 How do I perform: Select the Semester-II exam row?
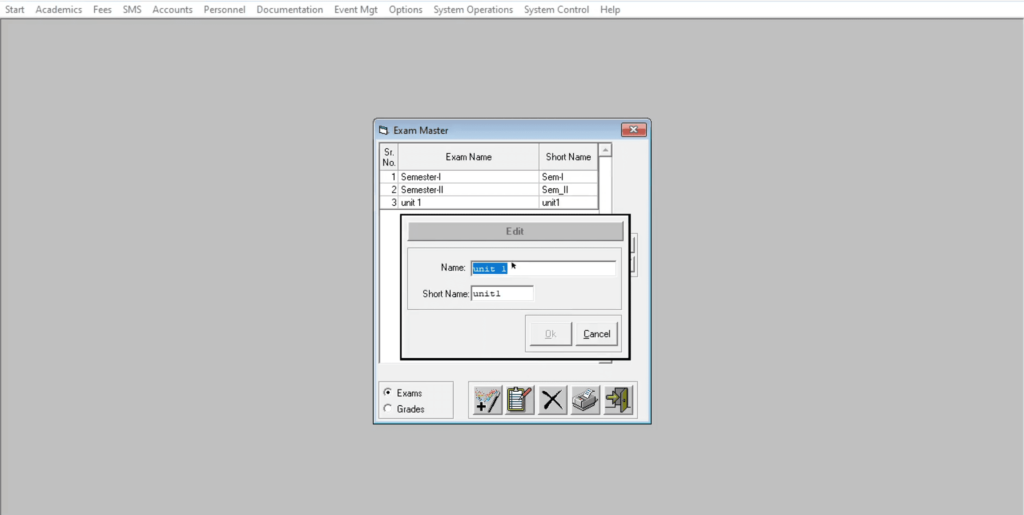[488, 190]
